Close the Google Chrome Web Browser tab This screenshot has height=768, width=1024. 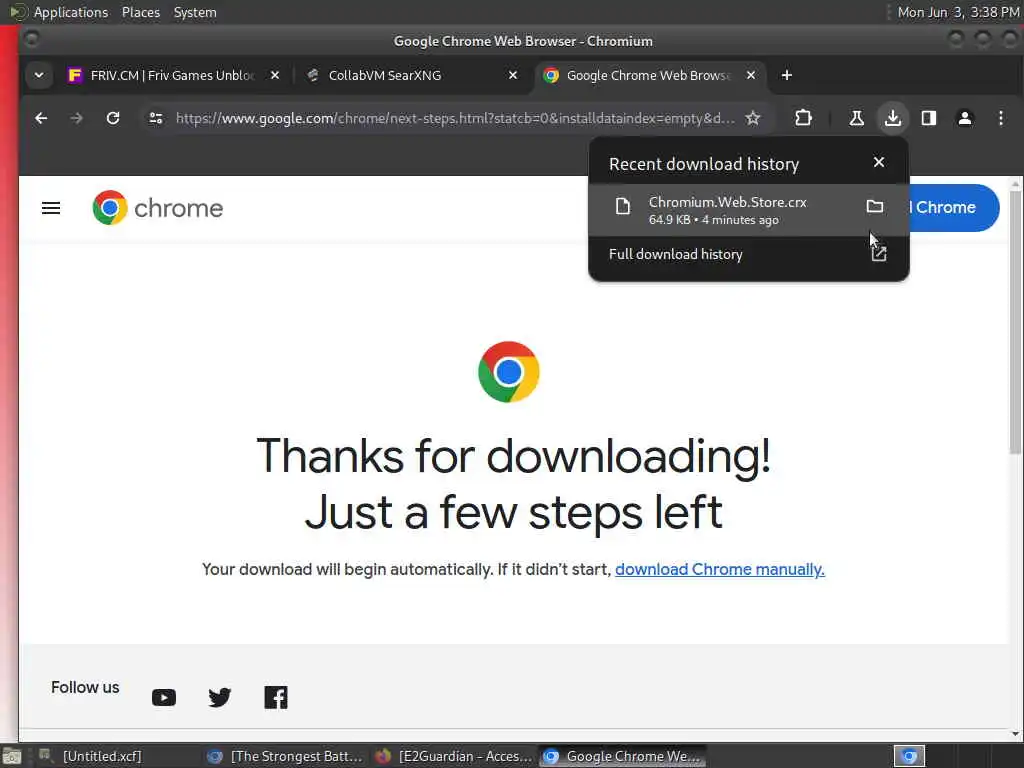[x=751, y=76]
